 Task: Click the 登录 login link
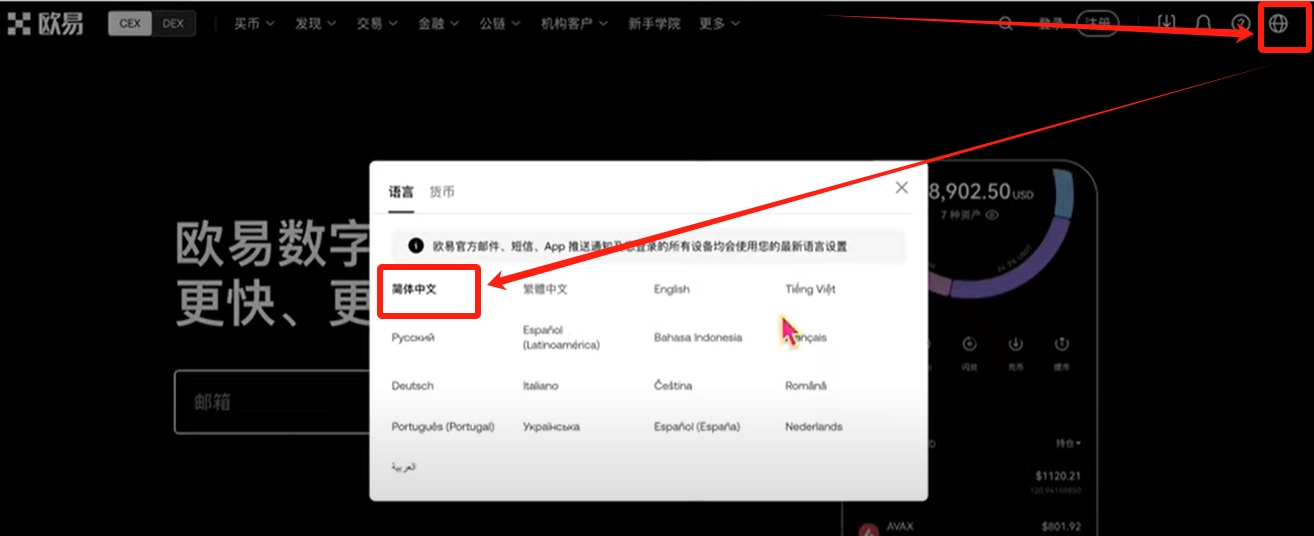pos(1050,23)
